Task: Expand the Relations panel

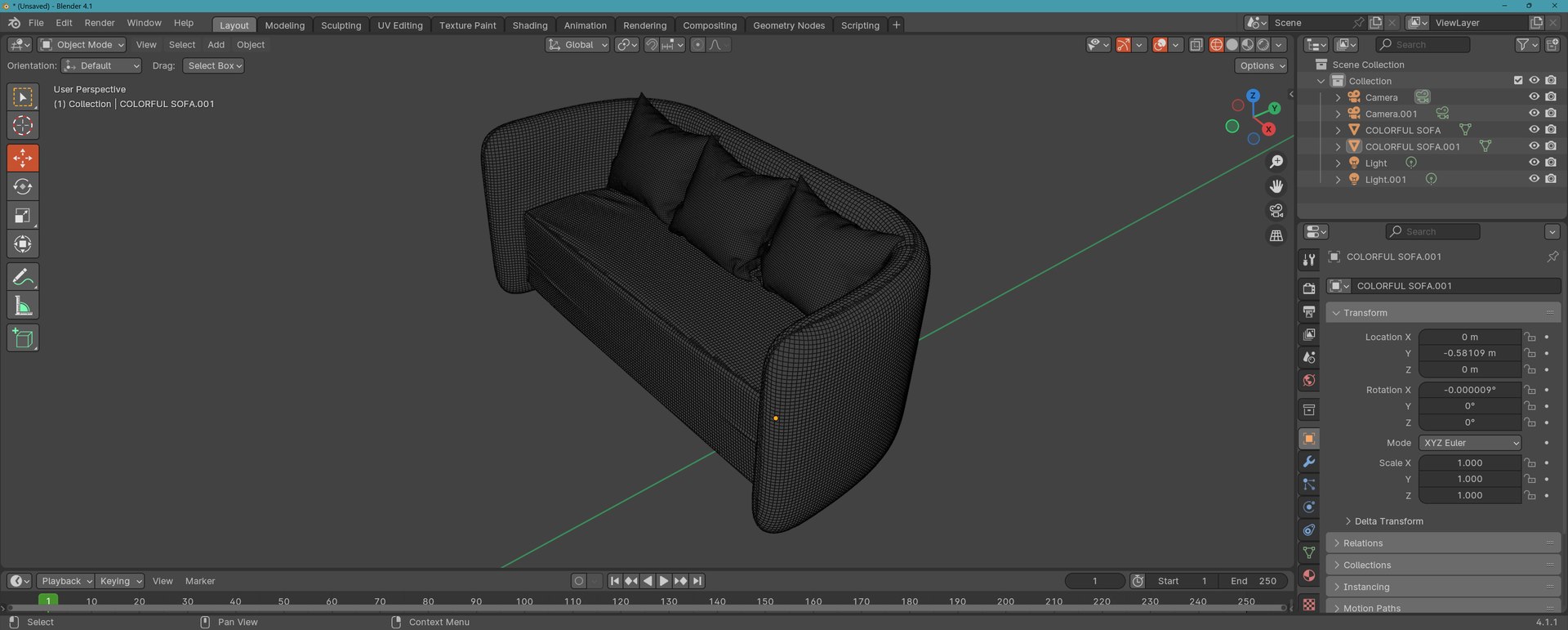Action: pos(1443,543)
